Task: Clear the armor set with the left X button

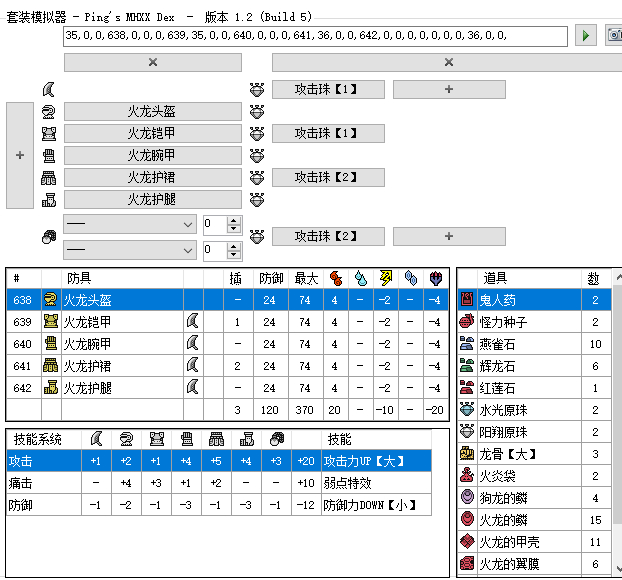Action: pos(153,62)
